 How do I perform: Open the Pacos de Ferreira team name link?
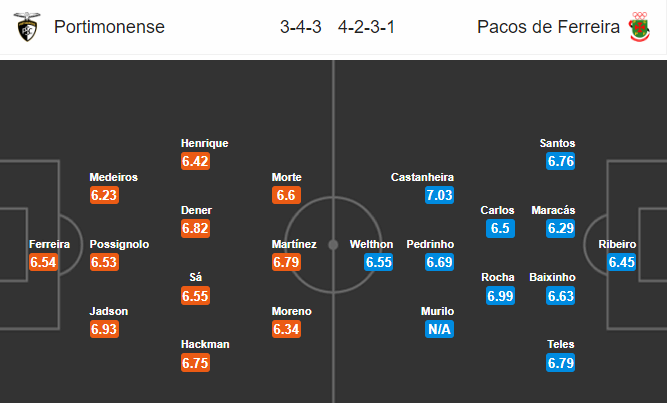point(548,27)
